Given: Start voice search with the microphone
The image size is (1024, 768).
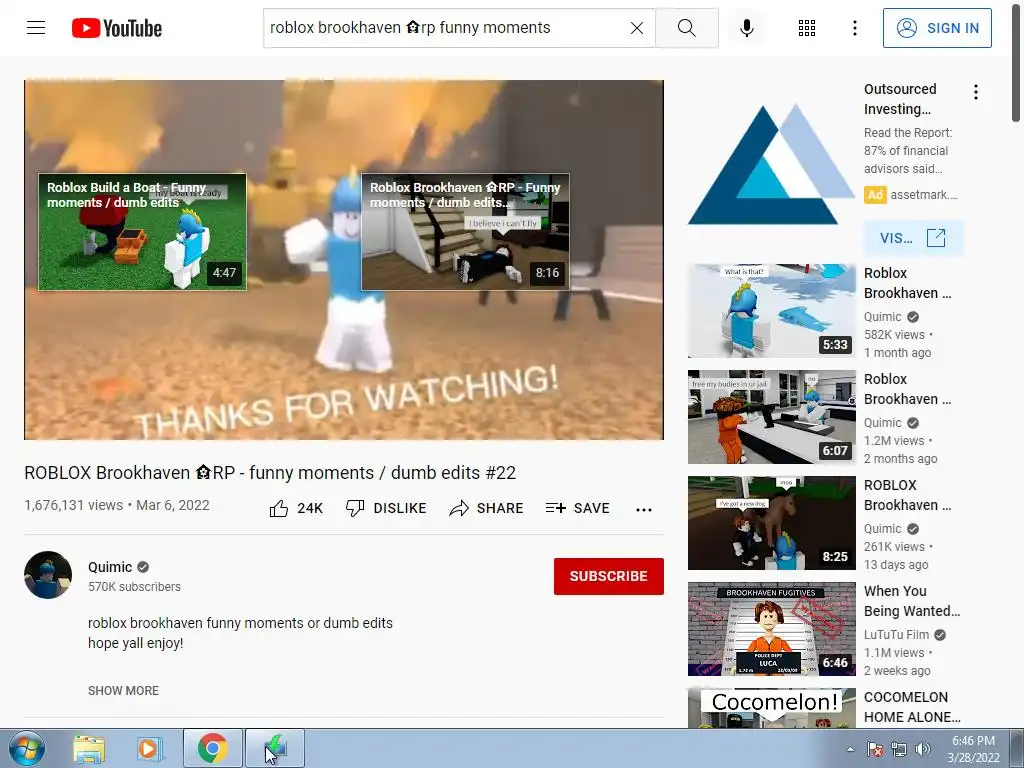Looking at the screenshot, I should (747, 28).
